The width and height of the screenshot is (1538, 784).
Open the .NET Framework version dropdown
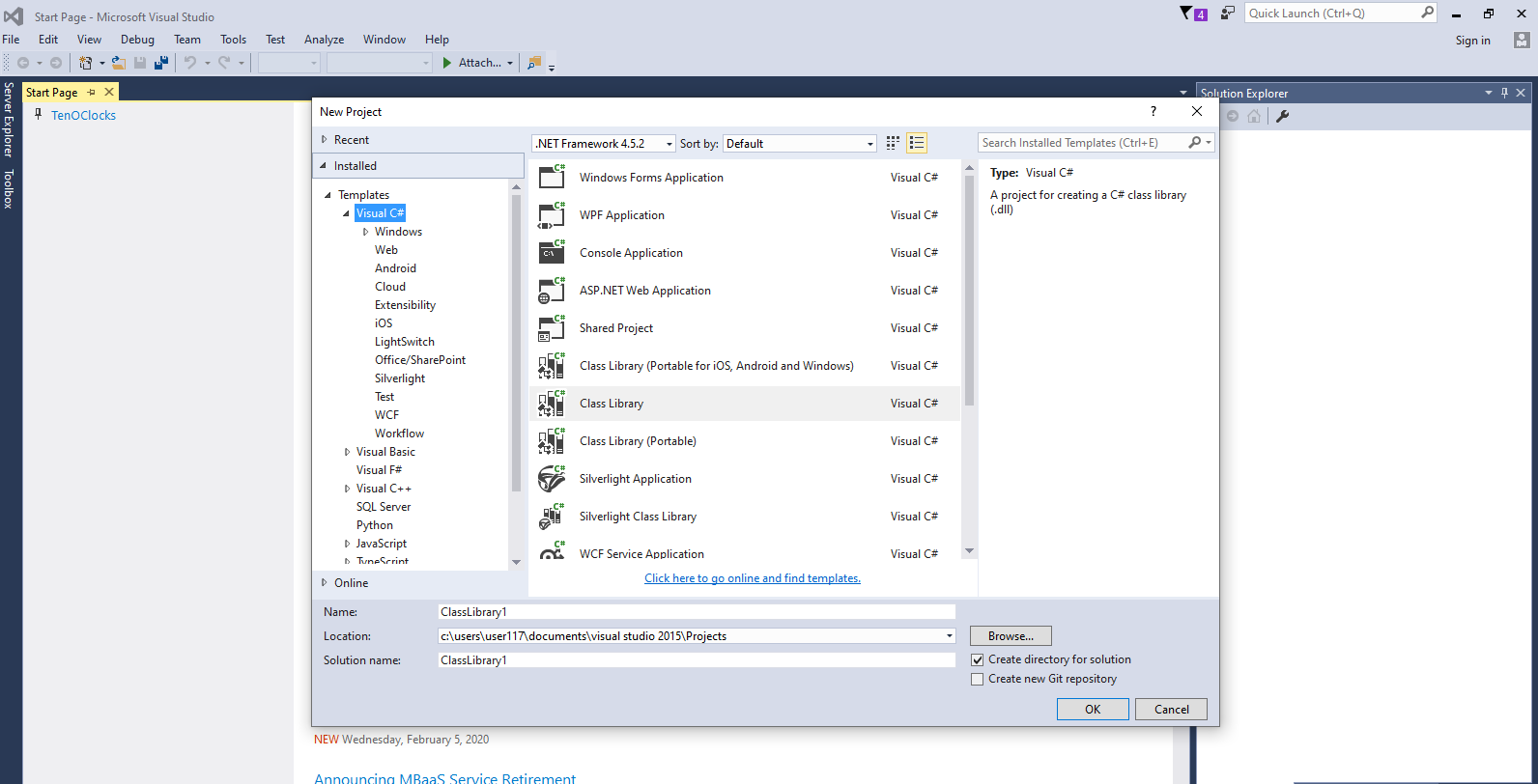(604, 143)
